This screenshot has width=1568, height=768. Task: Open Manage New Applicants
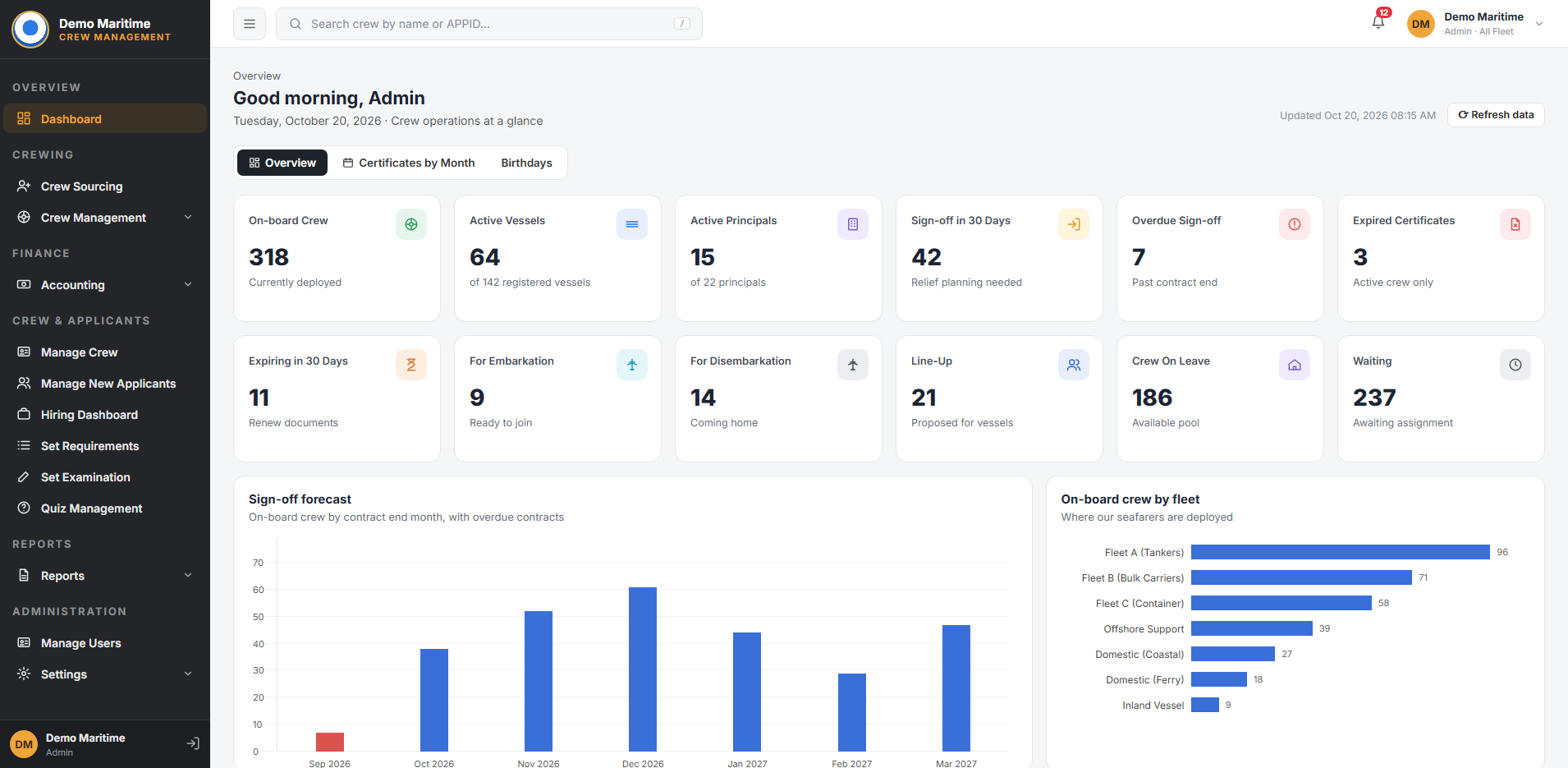(x=105, y=384)
